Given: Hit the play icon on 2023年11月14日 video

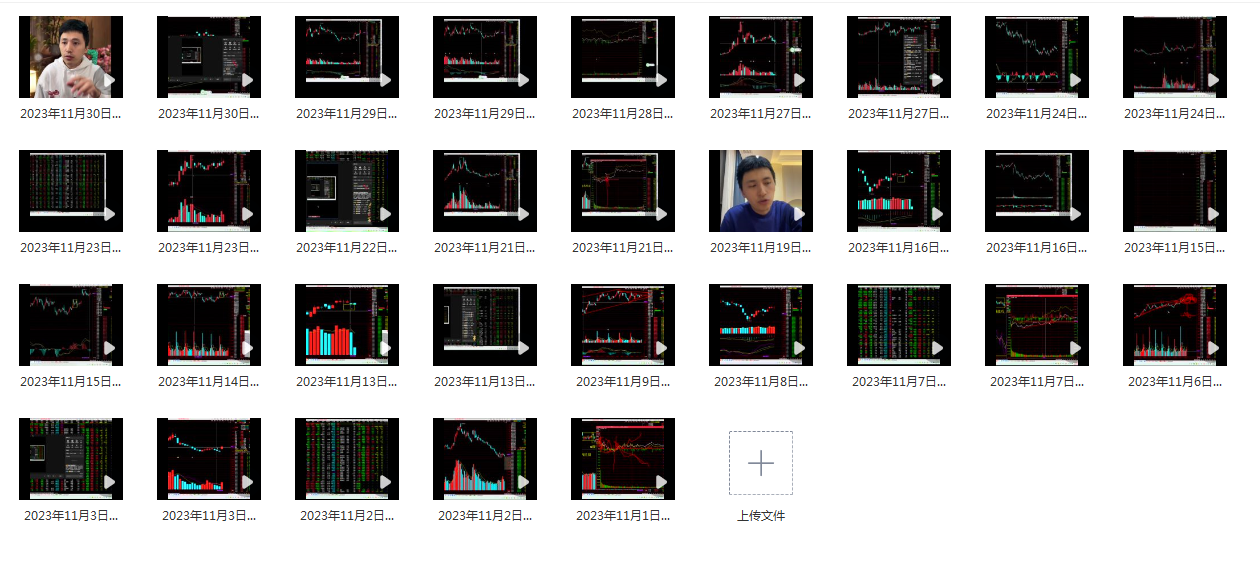Looking at the screenshot, I should (247, 348).
